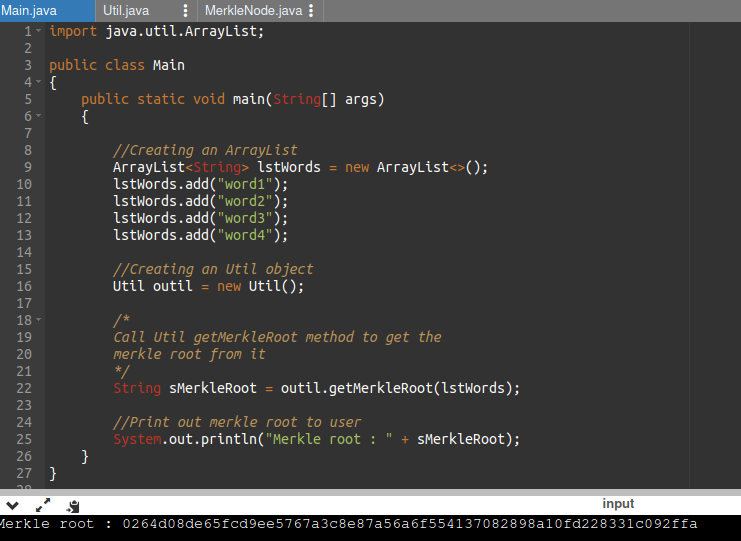Expand console to fullscreen
Viewport: 741px width, 541px height.
click(x=43, y=505)
